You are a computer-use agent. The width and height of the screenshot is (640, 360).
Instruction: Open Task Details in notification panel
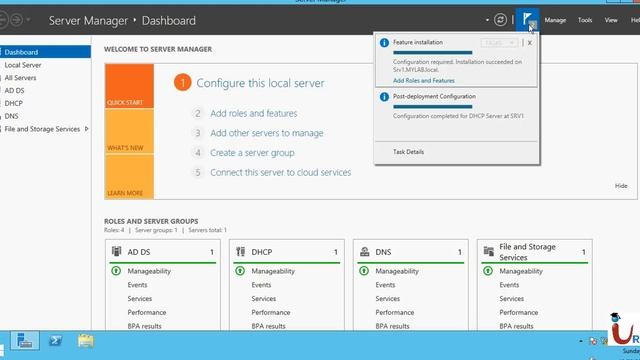409,152
